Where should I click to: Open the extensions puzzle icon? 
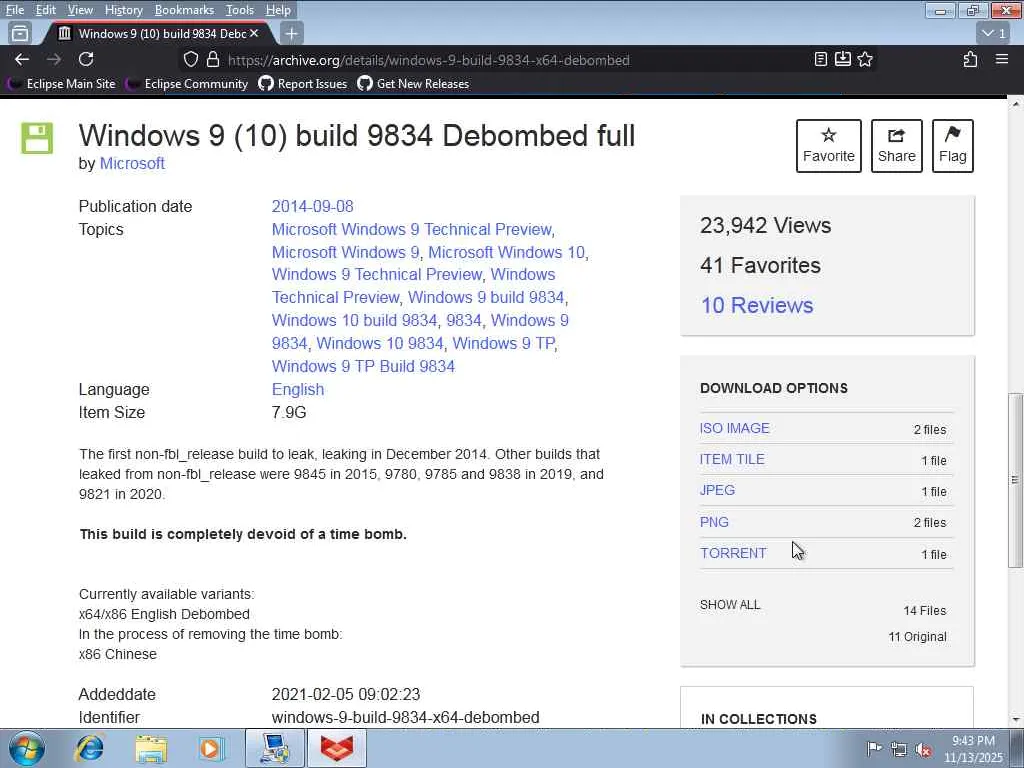click(970, 59)
